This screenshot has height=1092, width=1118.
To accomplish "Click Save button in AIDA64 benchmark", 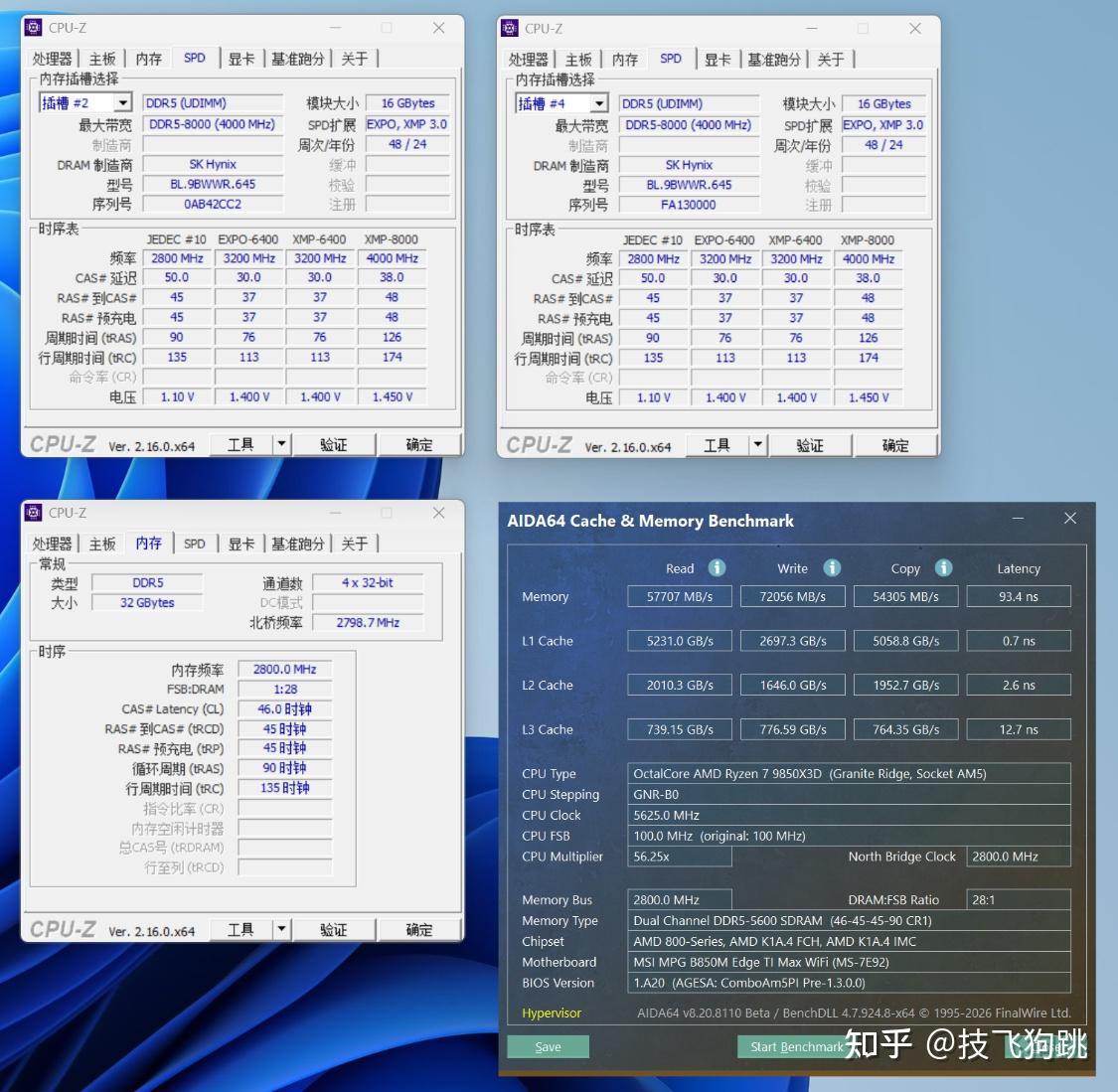I will (x=548, y=1046).
